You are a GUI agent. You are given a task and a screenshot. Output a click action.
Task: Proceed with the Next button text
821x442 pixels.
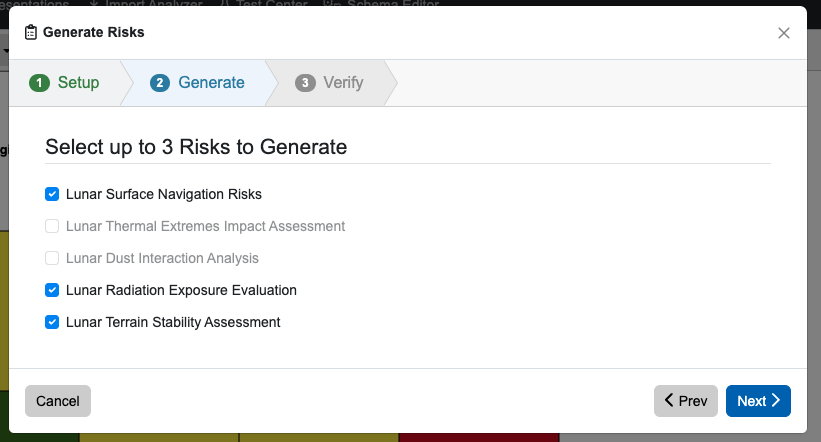[751, 401]
